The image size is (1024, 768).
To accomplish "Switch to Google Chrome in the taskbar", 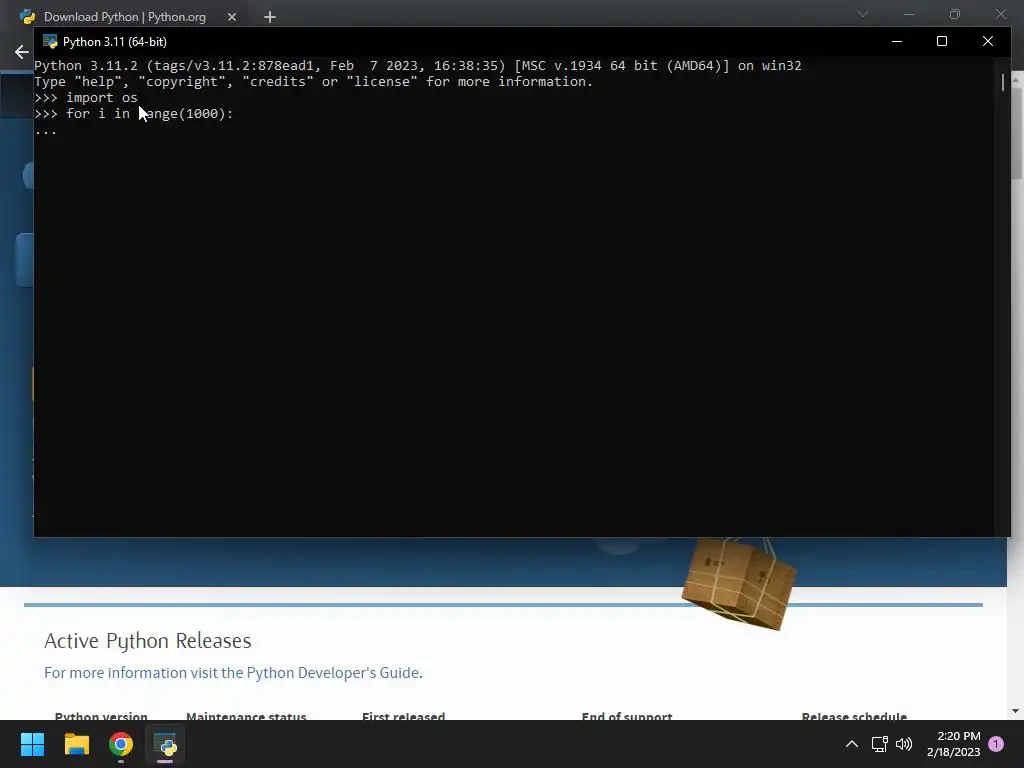I will point(121,744).
